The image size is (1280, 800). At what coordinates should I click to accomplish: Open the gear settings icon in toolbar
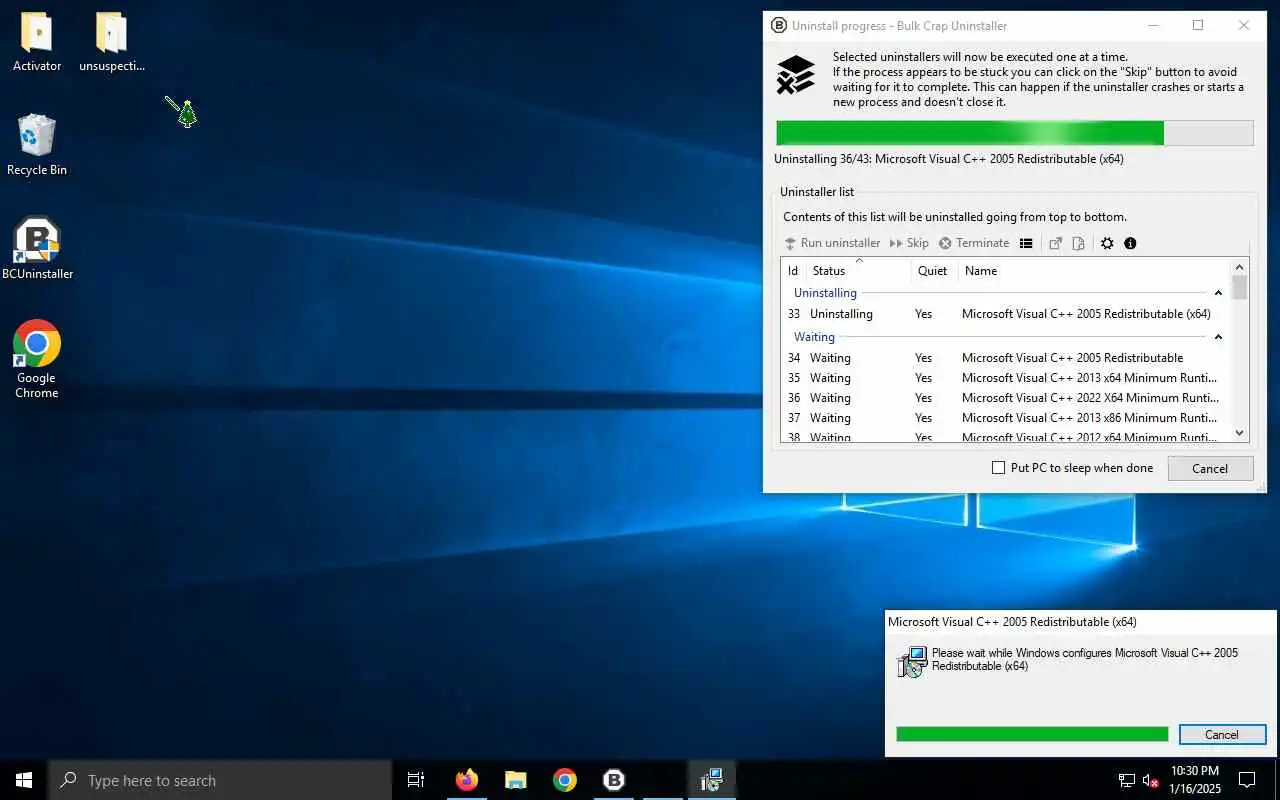(x=1107, y=243)
